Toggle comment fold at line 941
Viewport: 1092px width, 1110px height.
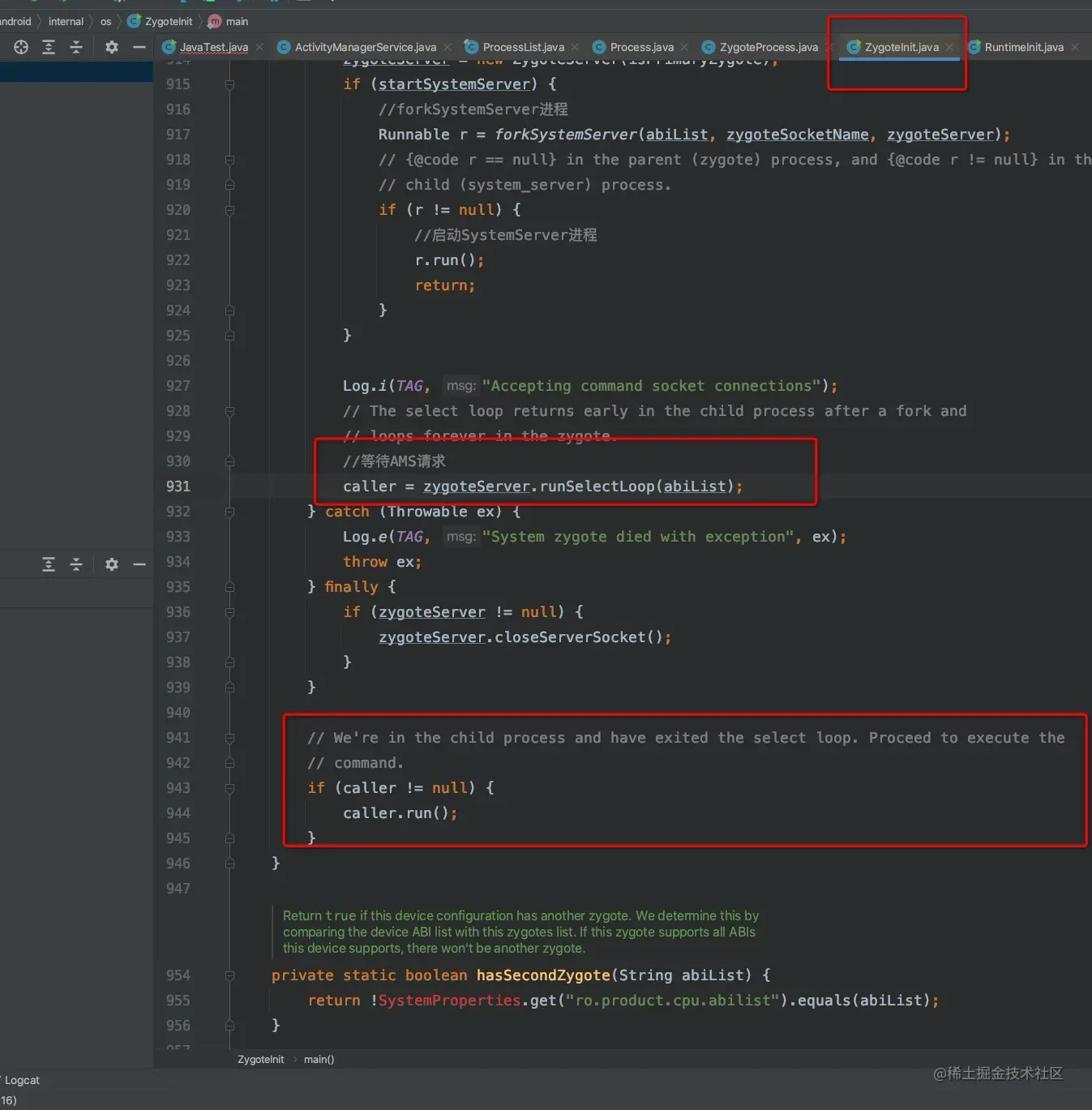pos(229,738)
